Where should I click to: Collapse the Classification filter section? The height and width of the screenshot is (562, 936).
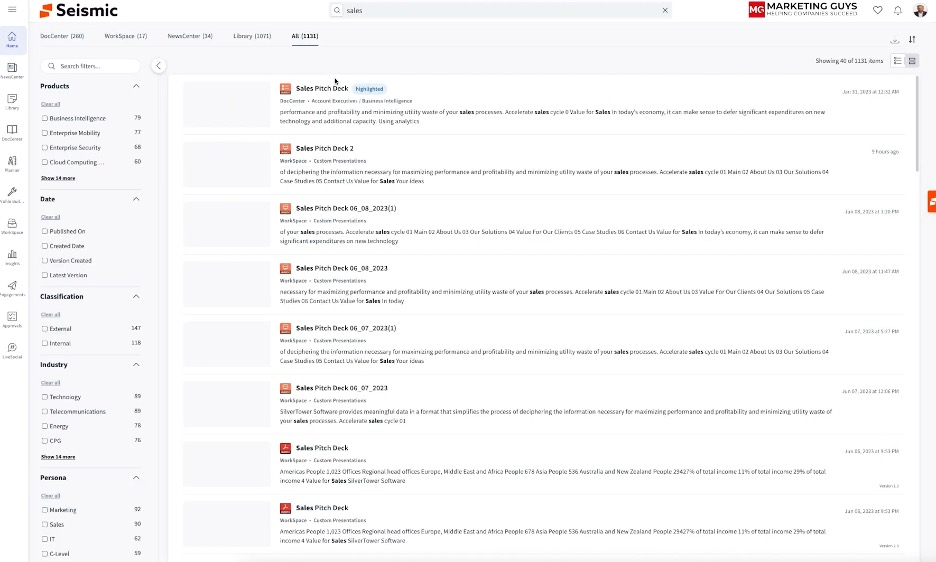click(136, 296)
